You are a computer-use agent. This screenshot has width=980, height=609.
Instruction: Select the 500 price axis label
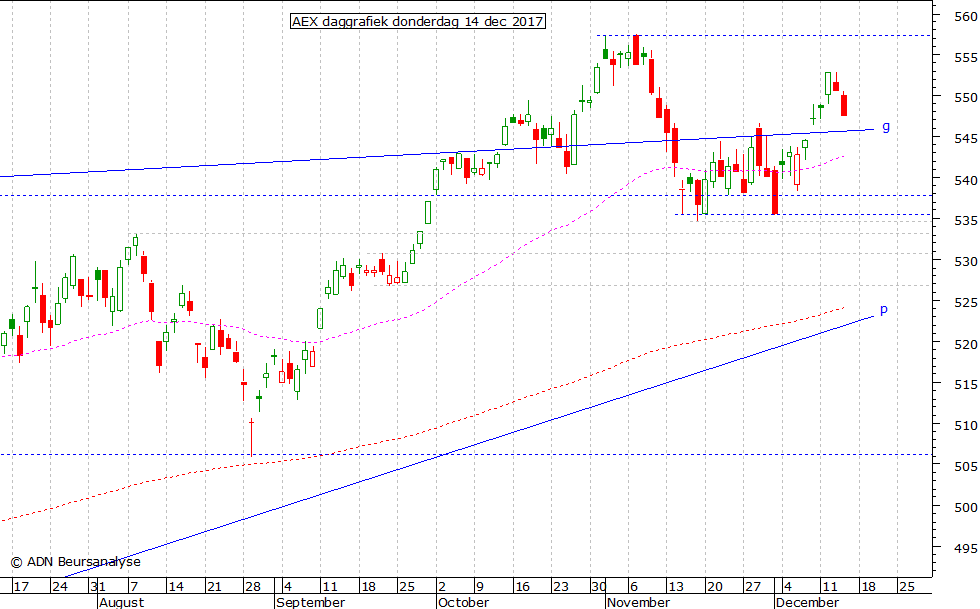point(966,507)
